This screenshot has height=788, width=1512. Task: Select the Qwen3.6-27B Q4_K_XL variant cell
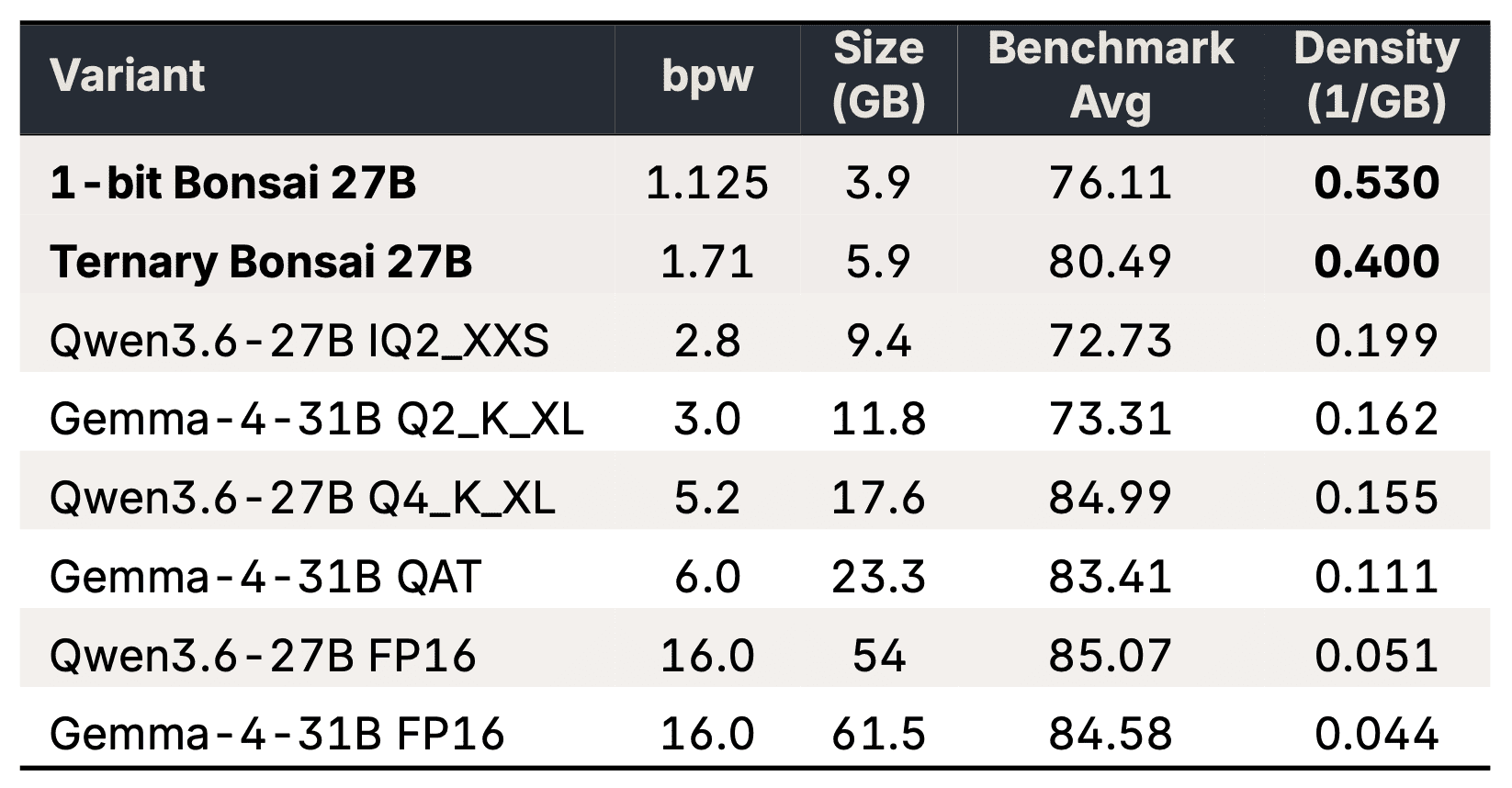[302, 499]
